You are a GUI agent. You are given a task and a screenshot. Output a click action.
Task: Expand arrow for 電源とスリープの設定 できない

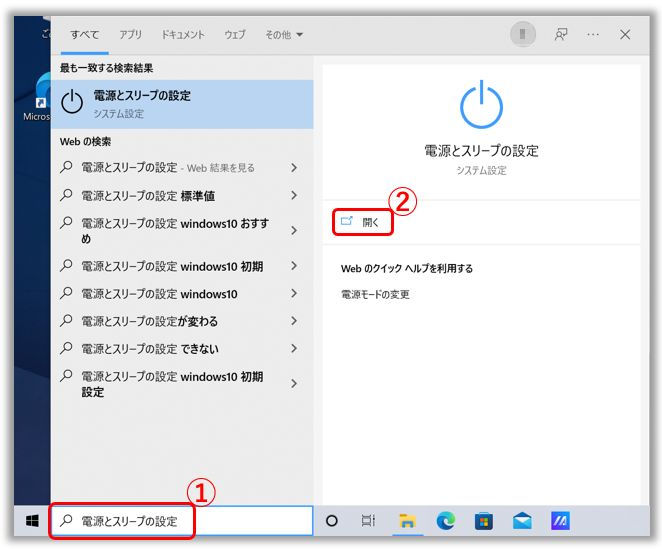point(293,349)
